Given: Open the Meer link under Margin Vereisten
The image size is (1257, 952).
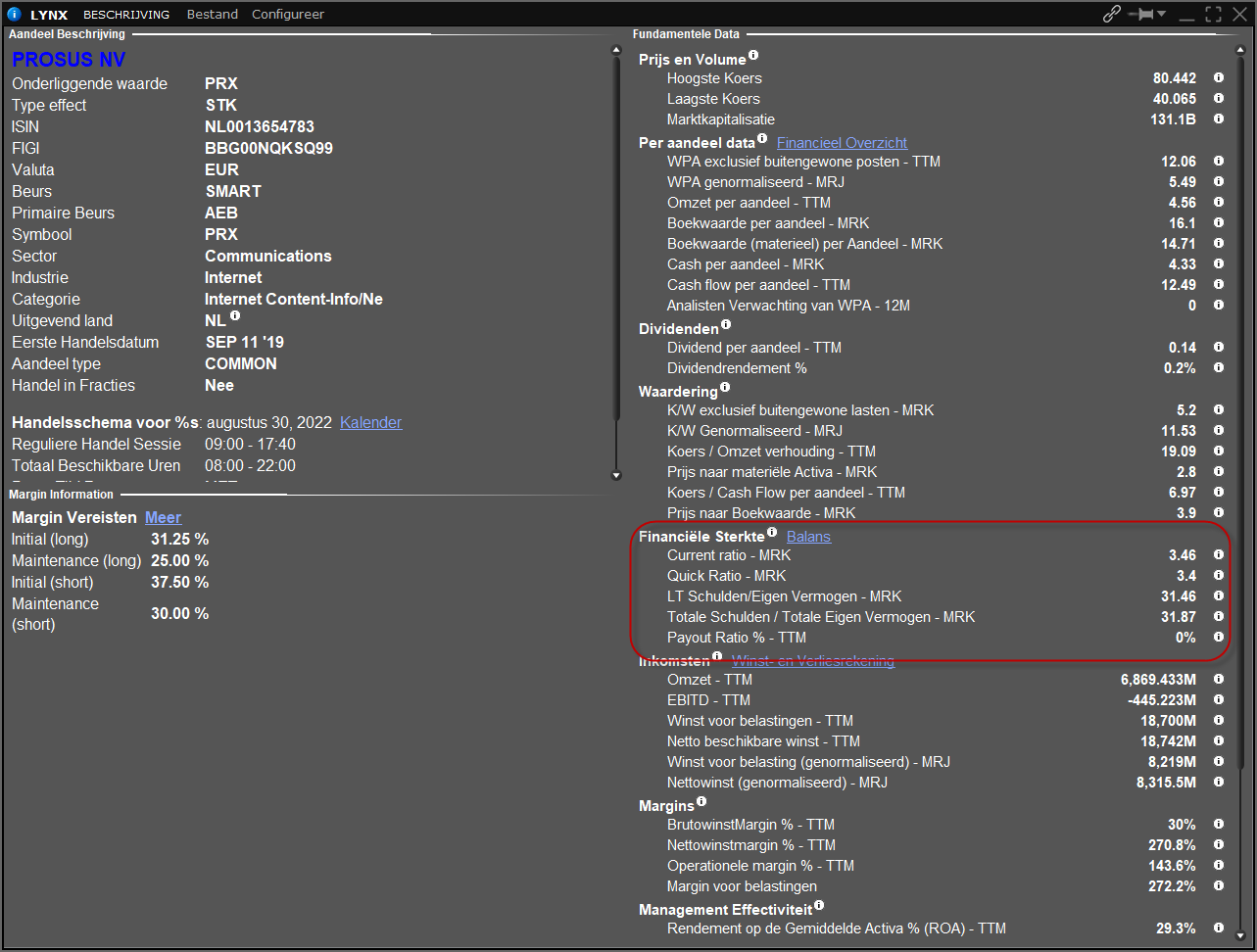Looking at the screenshot, I should click(x=163, y=517).
